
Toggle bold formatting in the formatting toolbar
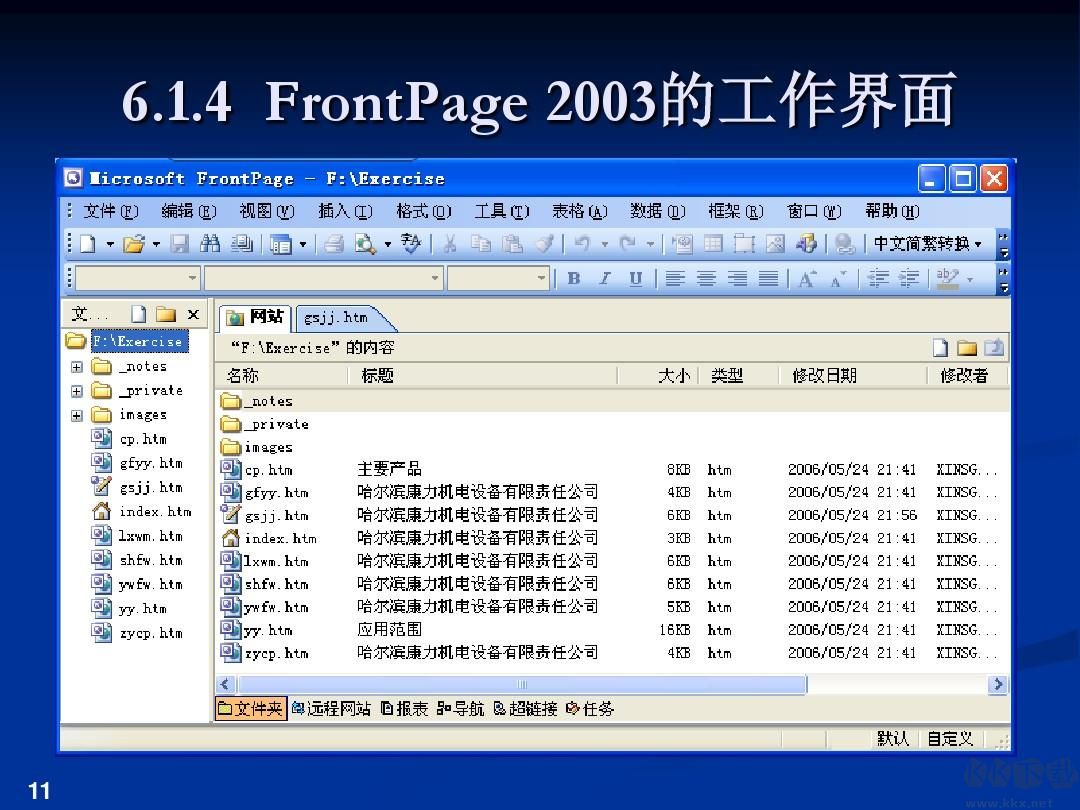pos(574,278)
